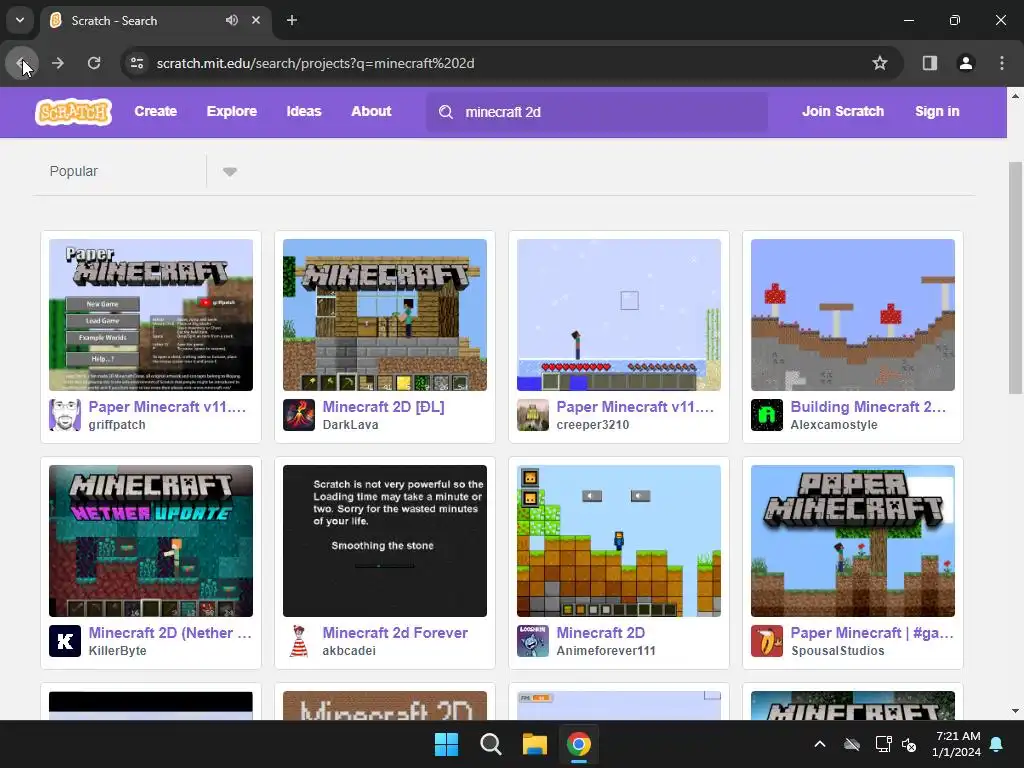This screenshot has height=768, width=1024.
Task: Open new tab with plus icon
Action: (292, 20)
